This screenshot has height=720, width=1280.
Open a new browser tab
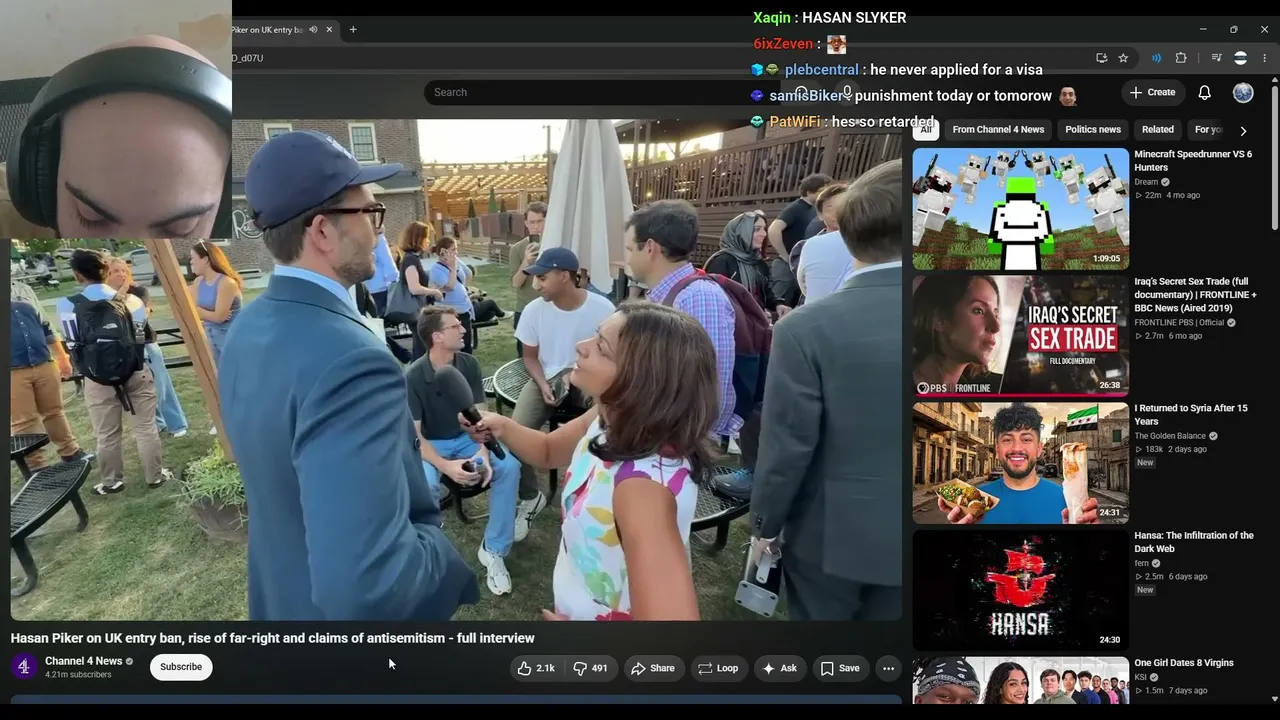click(352, 30)
